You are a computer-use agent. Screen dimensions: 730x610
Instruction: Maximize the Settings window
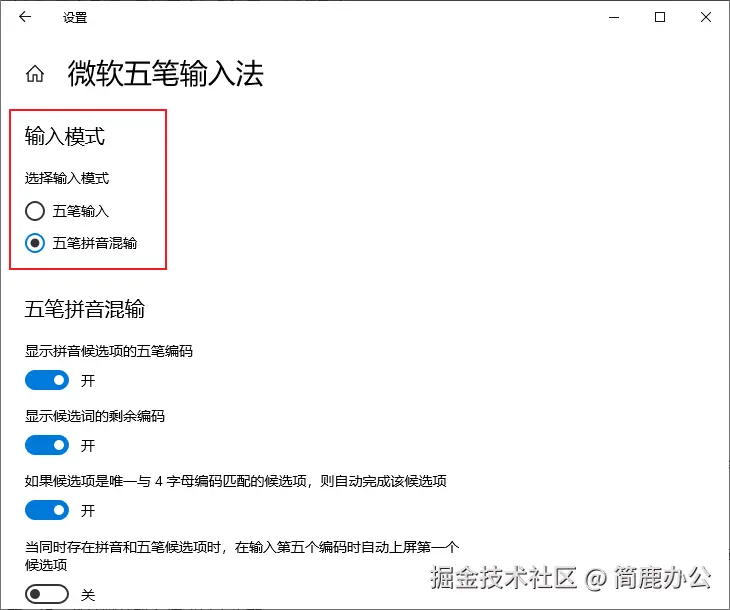click(x=660, y=17)
